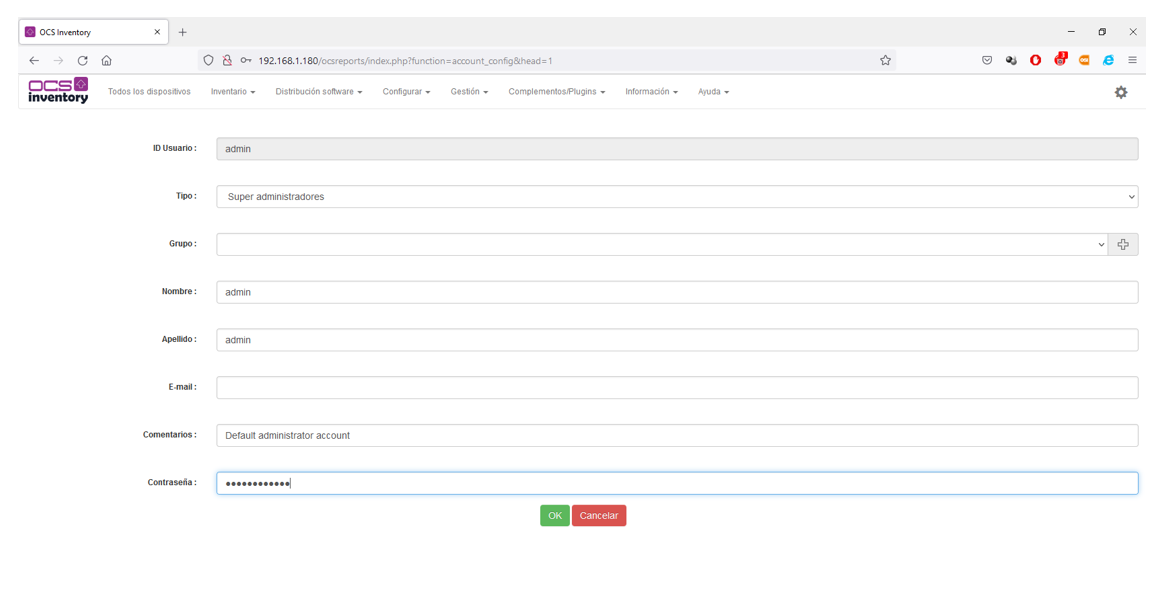The image size is (1156, 605).
Task: Click the Adblock red stop-hand extension icon
Action: (1035, 60)
